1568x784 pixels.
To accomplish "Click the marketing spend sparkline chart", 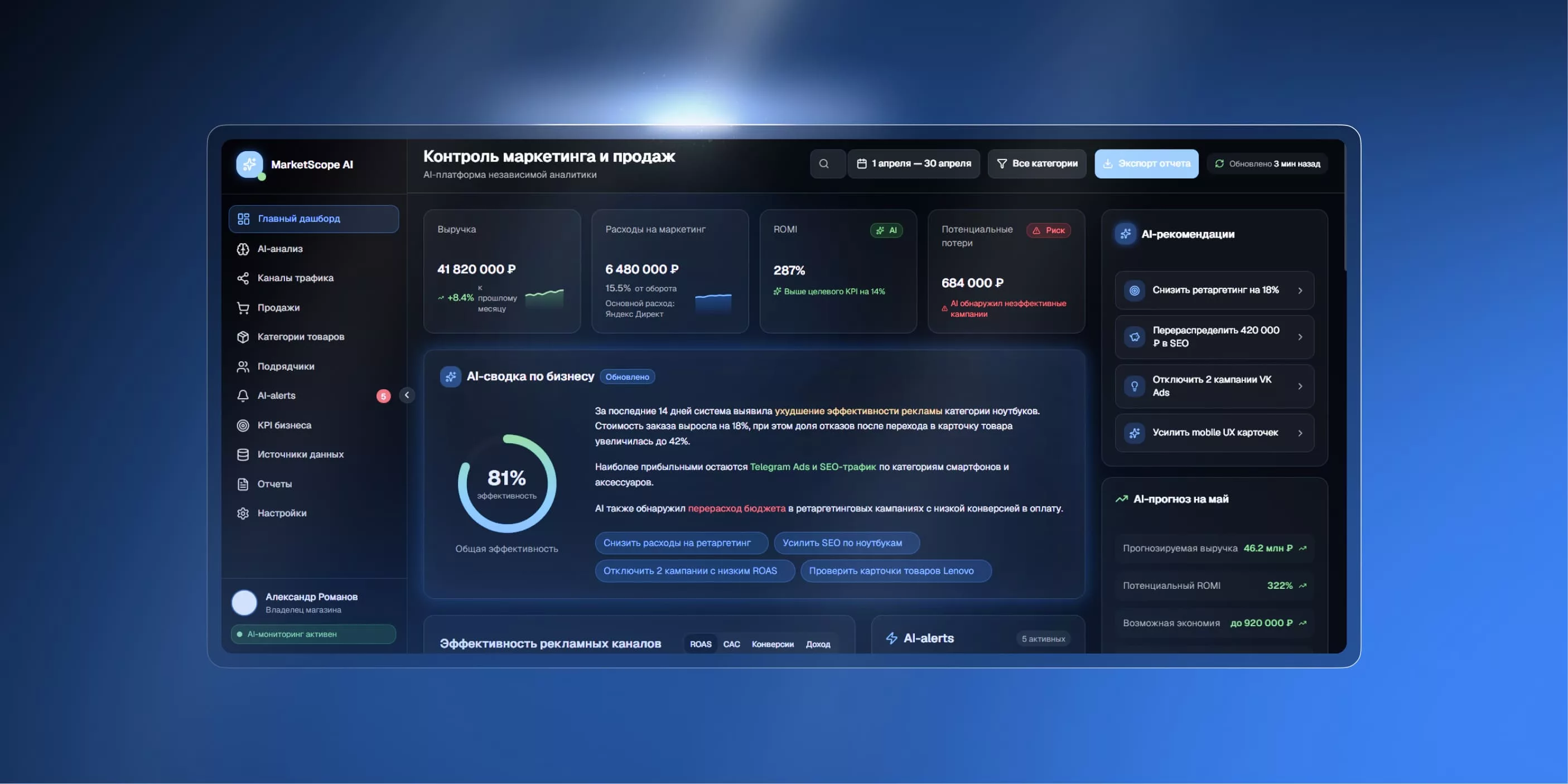I will 713,303.
